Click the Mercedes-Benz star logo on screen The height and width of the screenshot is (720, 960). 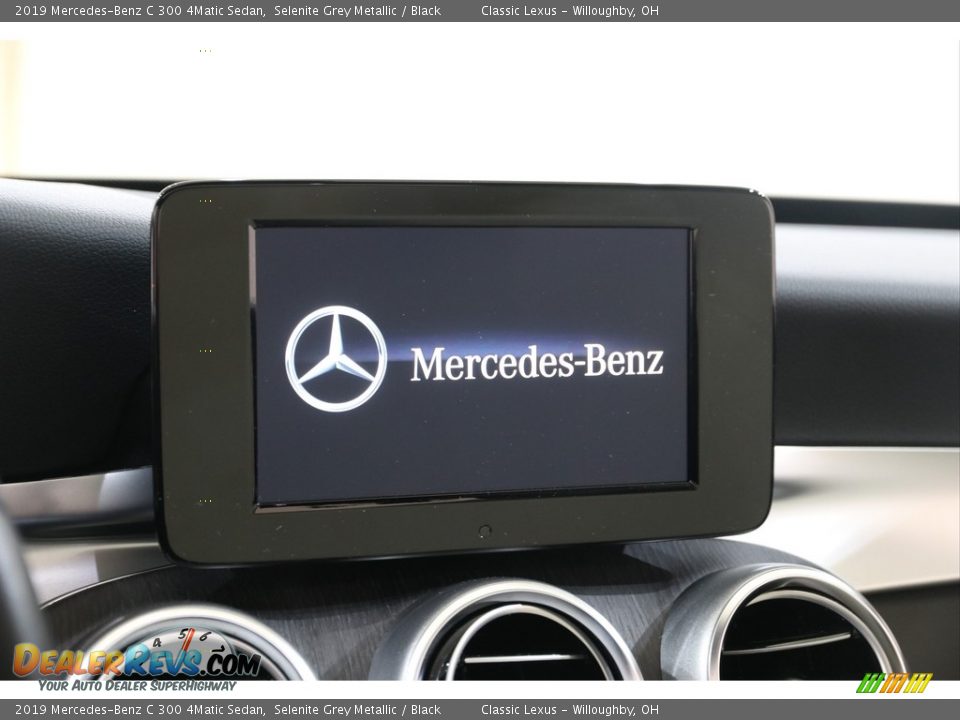[x=336, y=359]
